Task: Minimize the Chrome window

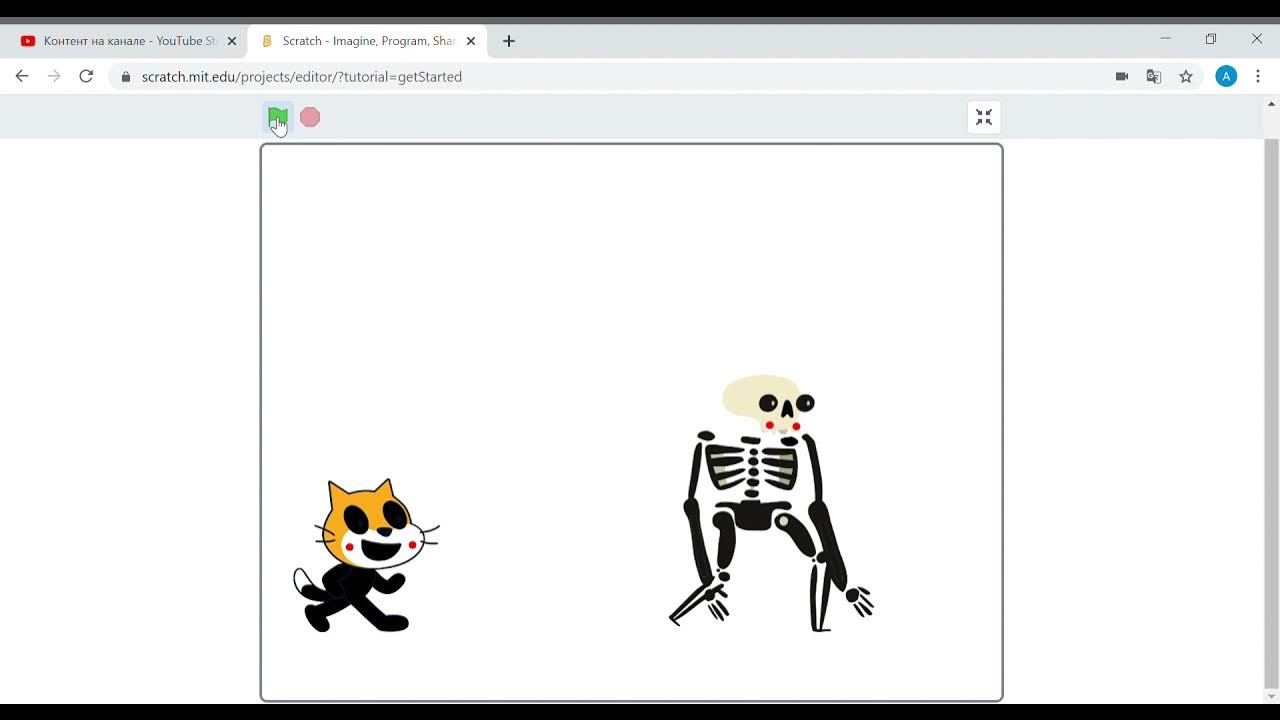Action: [1165, 39]
